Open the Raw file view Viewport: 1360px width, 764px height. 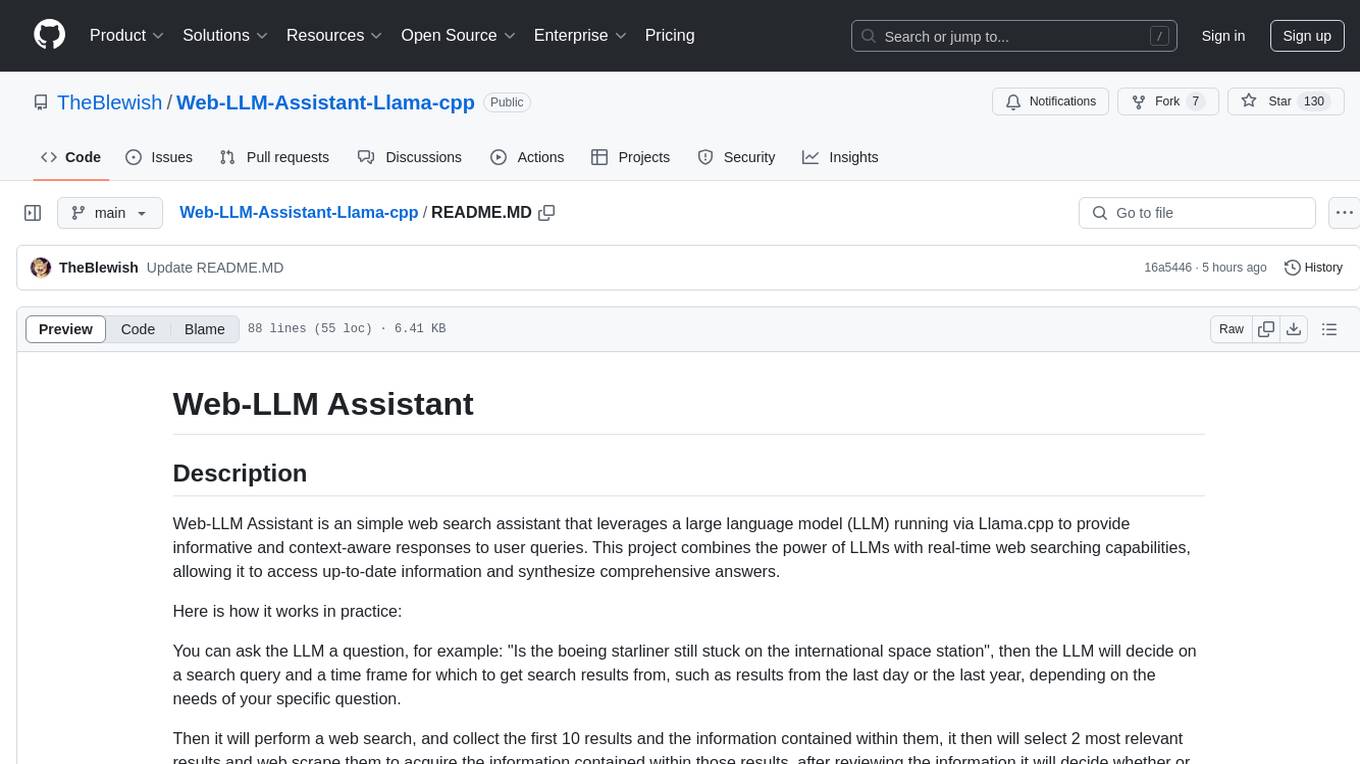pyautogui.click(x=1231, y=329)
